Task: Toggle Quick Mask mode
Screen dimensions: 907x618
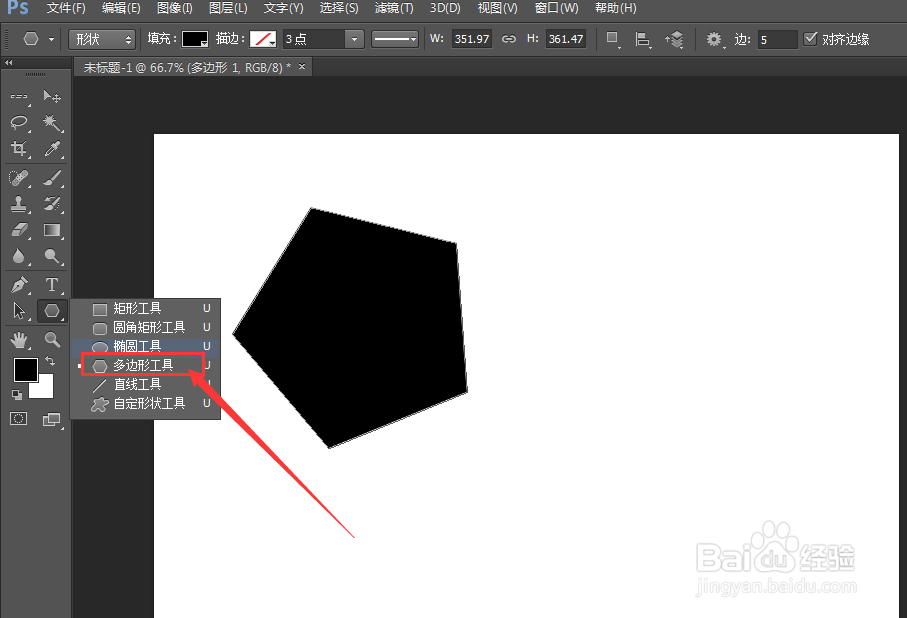Action: (19, 418)
